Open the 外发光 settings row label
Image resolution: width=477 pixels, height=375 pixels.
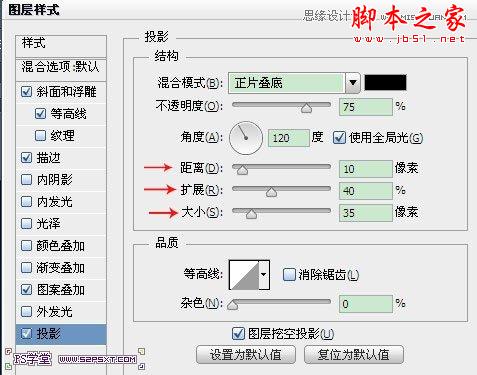click(x=54, y=312)
